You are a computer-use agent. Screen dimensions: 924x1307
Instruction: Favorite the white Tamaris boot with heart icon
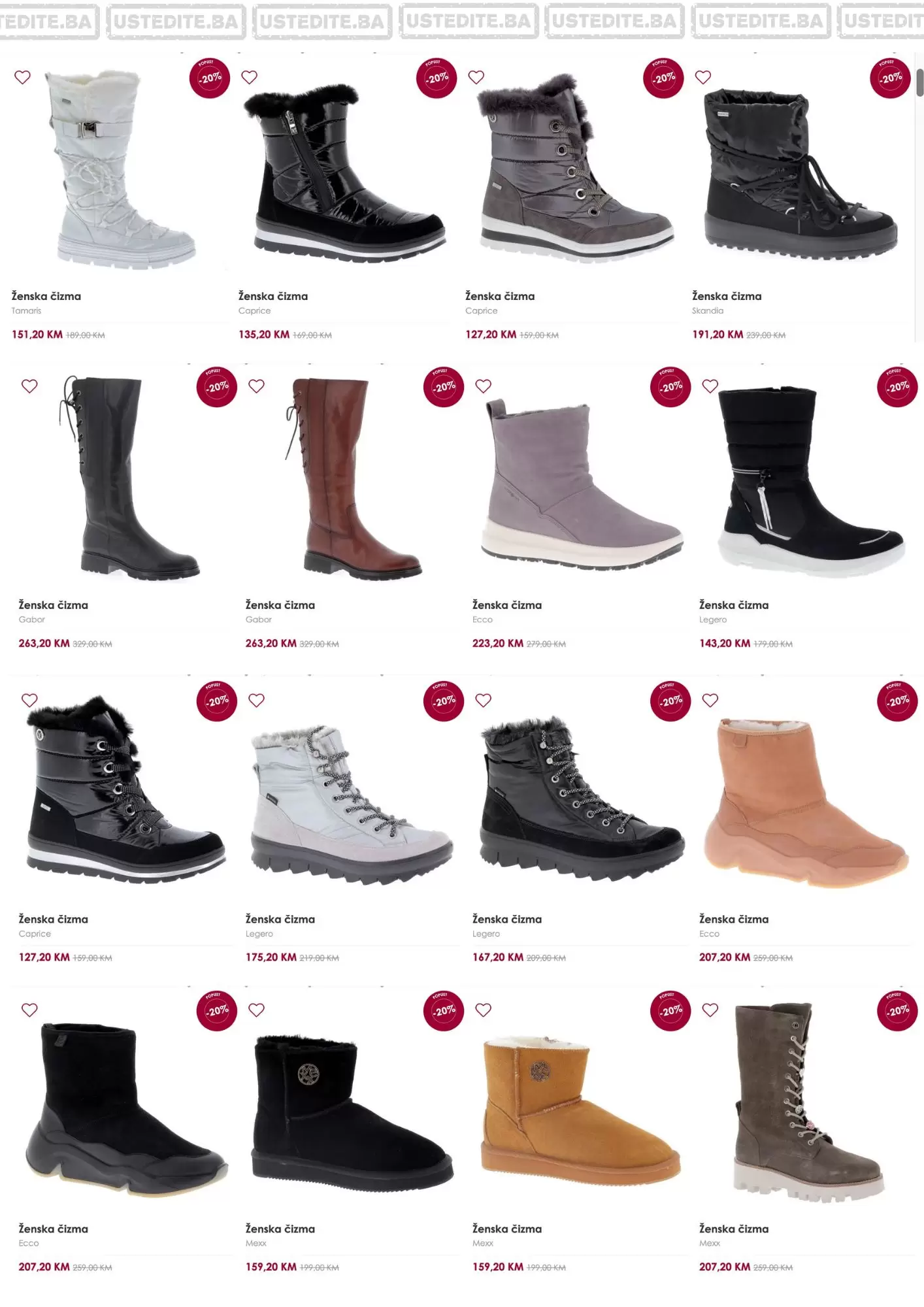point(22,77)
